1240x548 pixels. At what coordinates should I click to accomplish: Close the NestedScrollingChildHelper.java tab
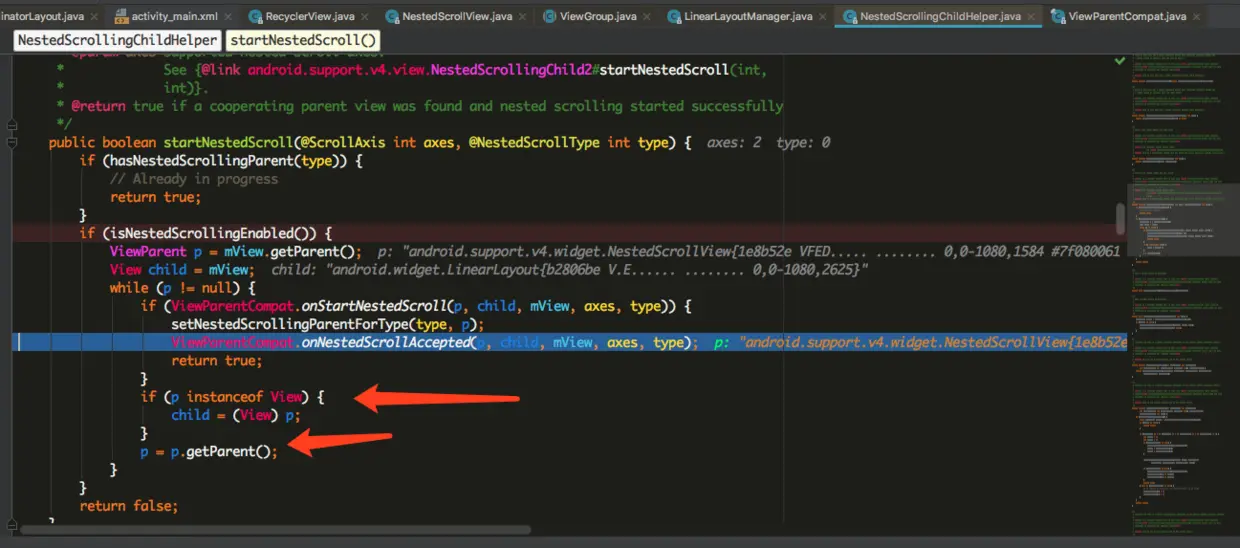(x=1031, y=17)
